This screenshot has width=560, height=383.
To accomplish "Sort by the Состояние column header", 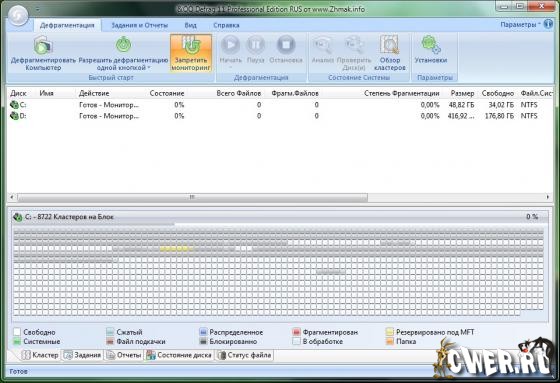I will click(x=167, y=93).
